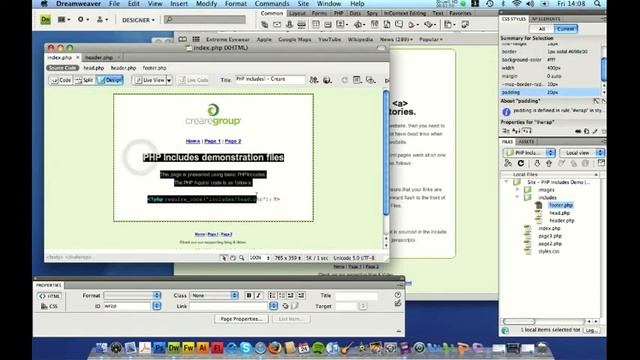
Task: Click Bold B button in Properties
Action: click(x=249, y=295)
